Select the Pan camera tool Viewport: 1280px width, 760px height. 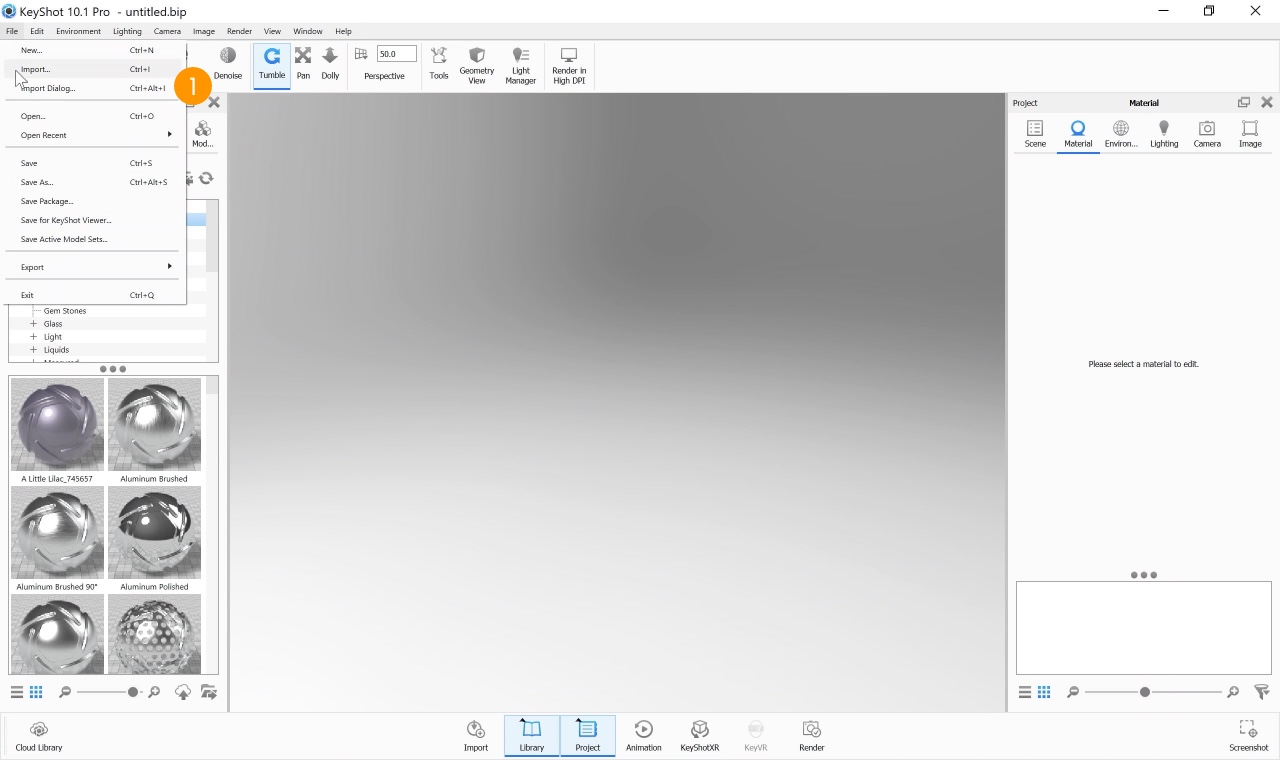coord(303,63)
